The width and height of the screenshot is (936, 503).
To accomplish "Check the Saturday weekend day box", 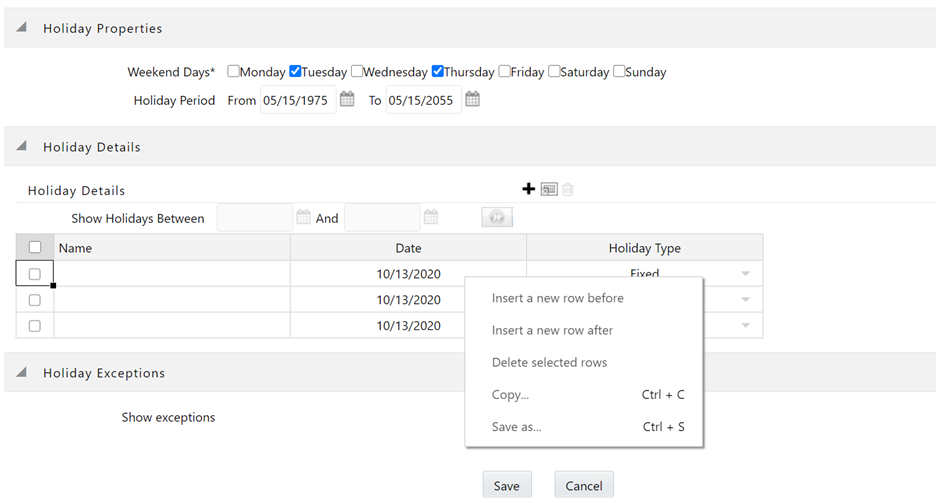I will tap(554, 72).
